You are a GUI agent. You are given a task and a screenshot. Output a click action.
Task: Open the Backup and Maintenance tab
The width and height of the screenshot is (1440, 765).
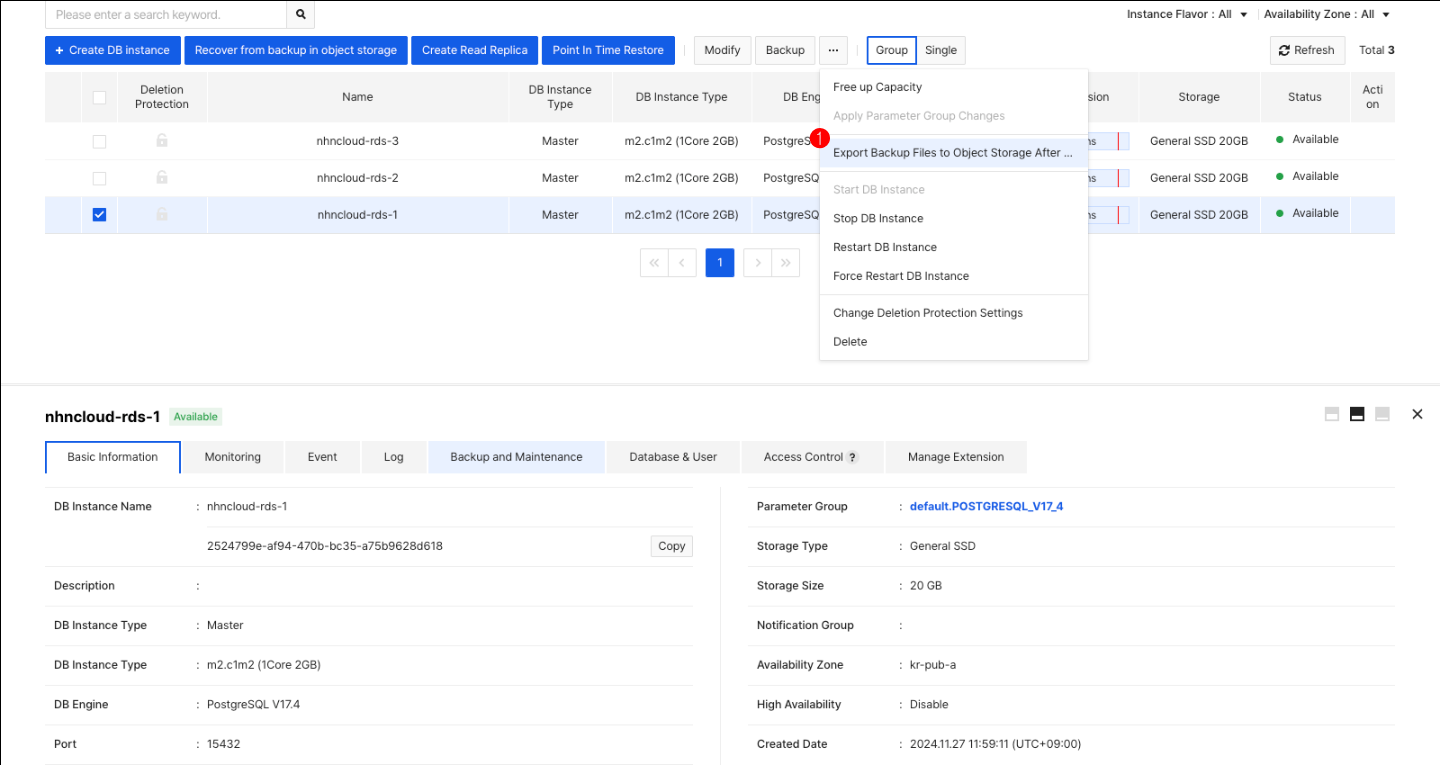(516, 457)
